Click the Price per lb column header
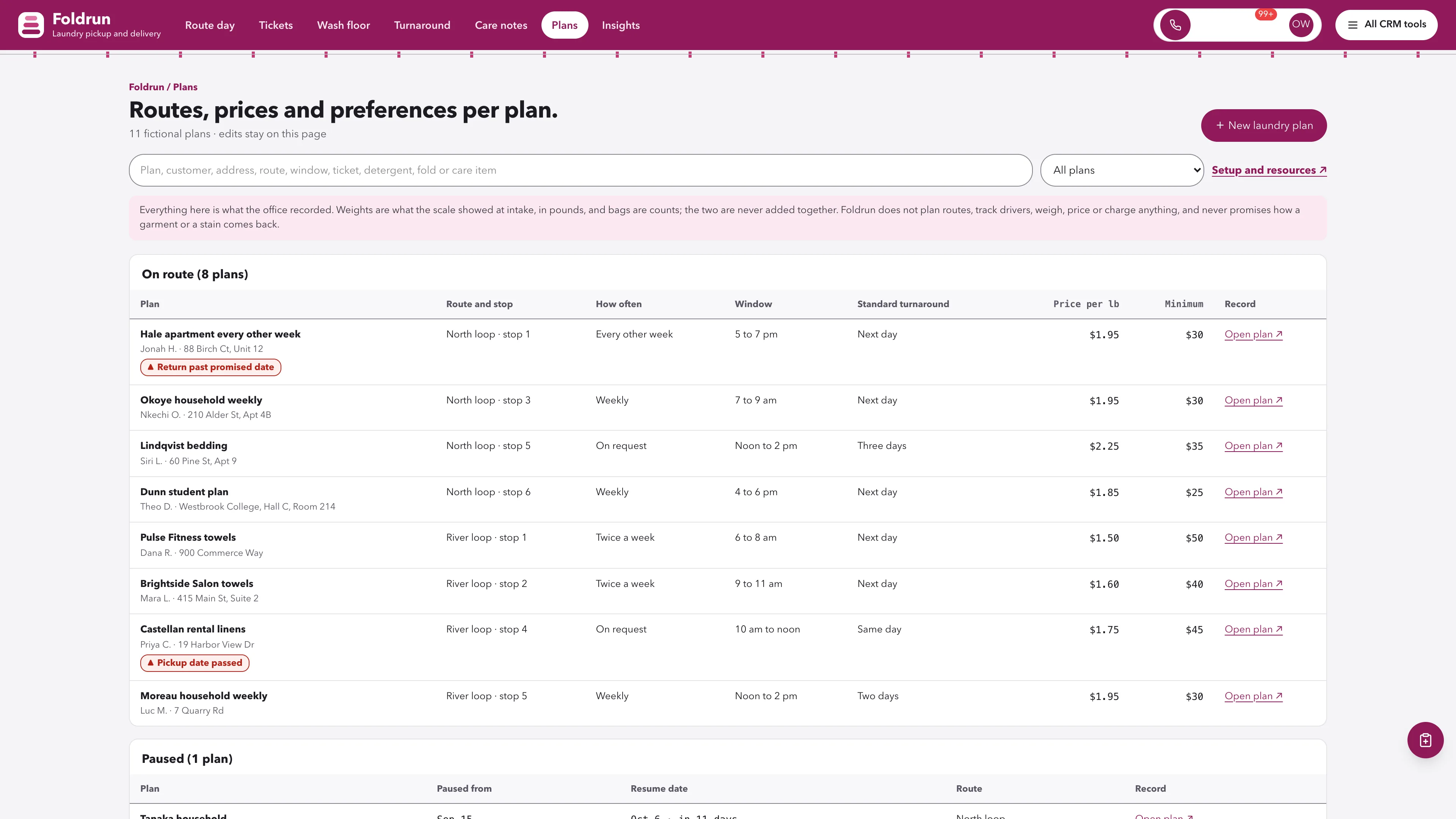Screen dimensions: 1456x819 pos(1086,304)
